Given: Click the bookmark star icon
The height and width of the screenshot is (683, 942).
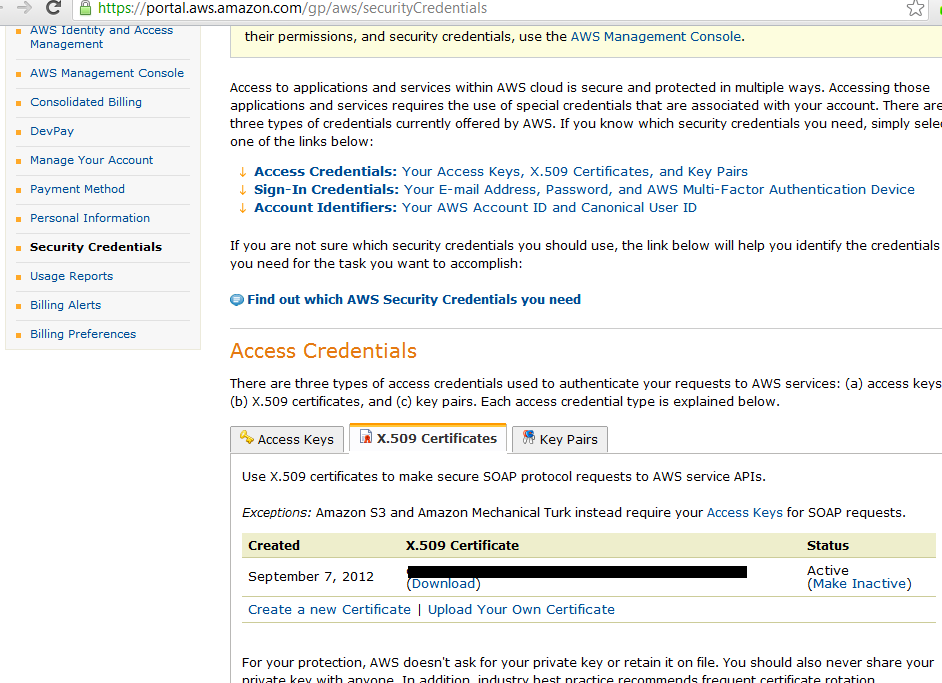Looking at the screenshot, I should click(x=915, y=8).
